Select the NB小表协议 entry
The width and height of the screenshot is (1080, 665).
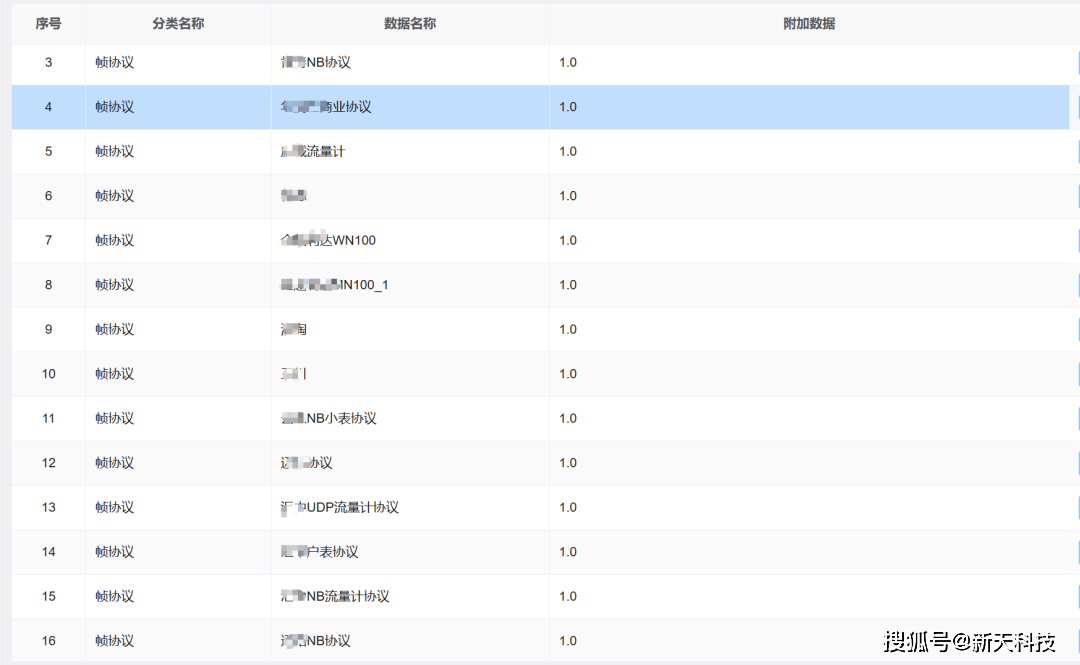[330, 419]
